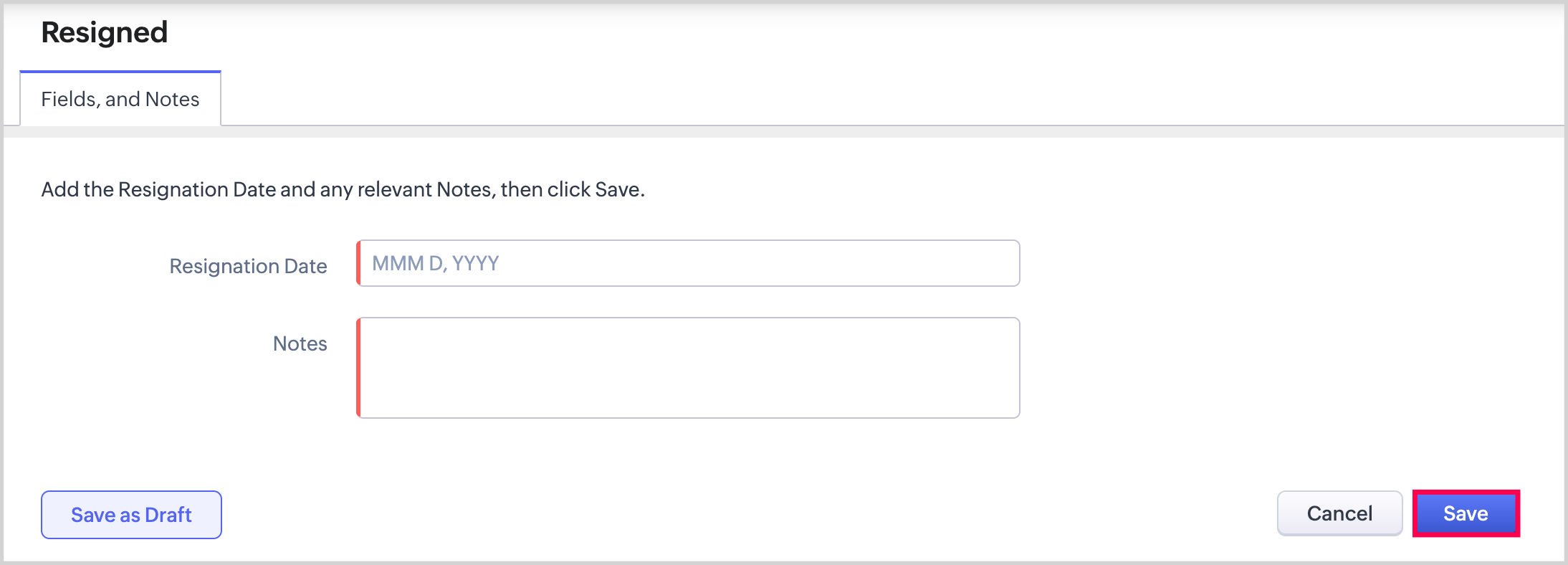The width and height of the screenshot is (1568, 565).
Task: Click the Notes field label
Action: pos(300,343)
